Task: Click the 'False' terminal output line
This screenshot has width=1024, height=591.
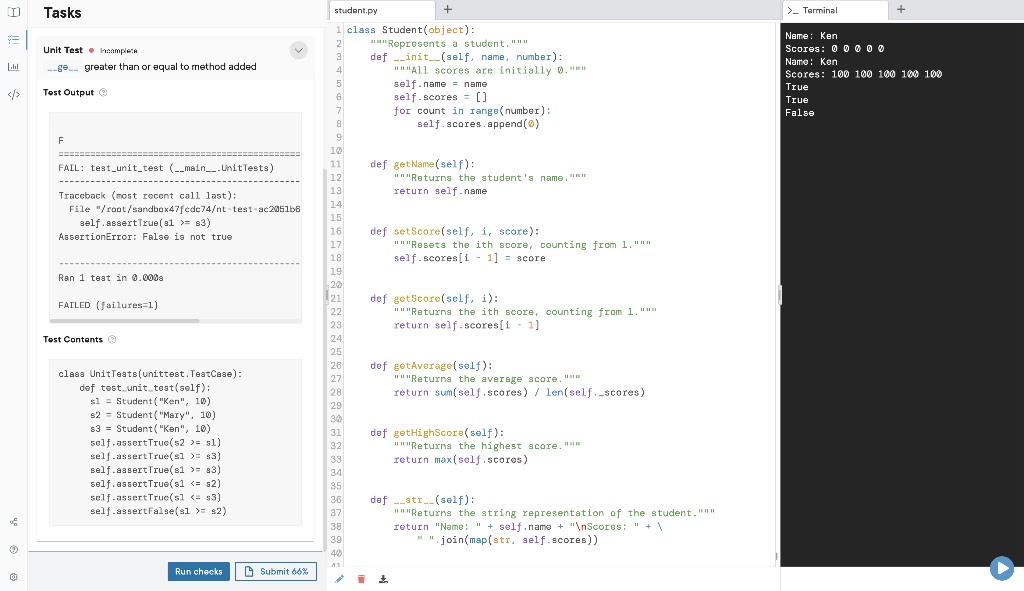Action: click(799, 113)
